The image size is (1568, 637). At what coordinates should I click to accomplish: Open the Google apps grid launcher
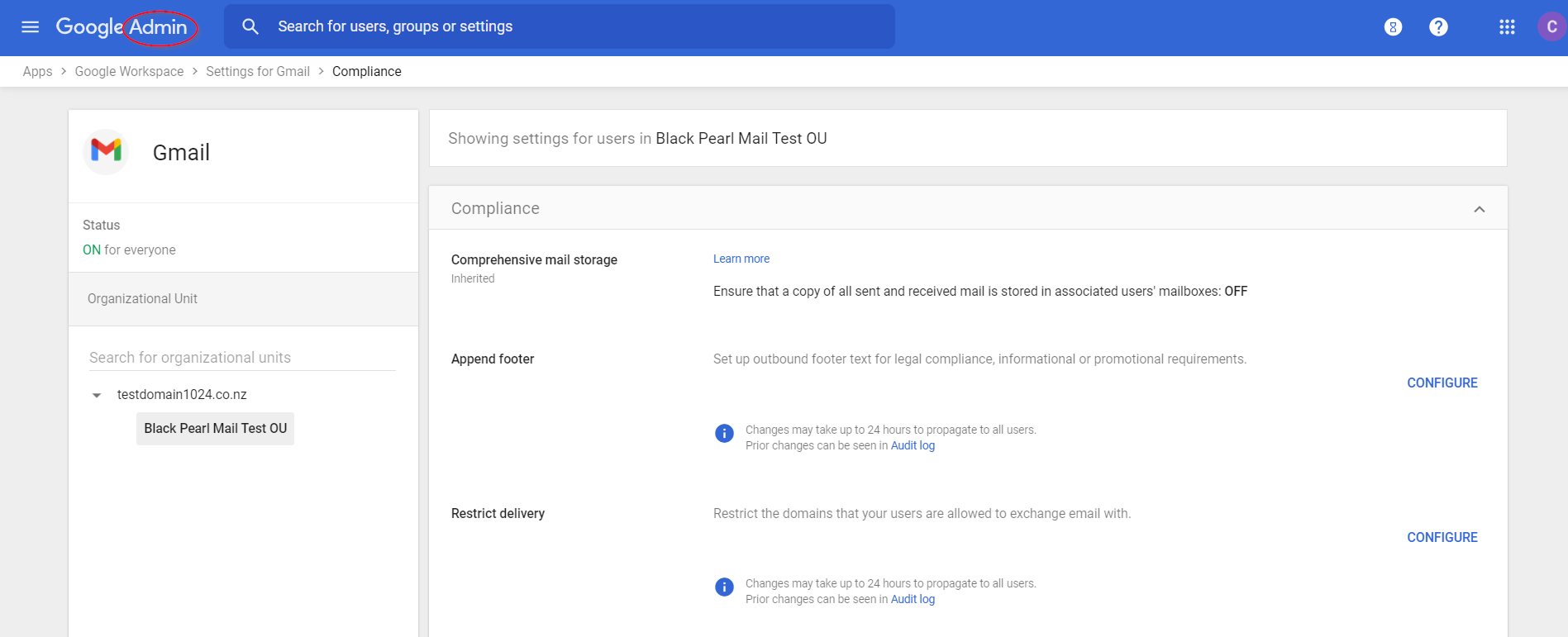coord(1507,27)
